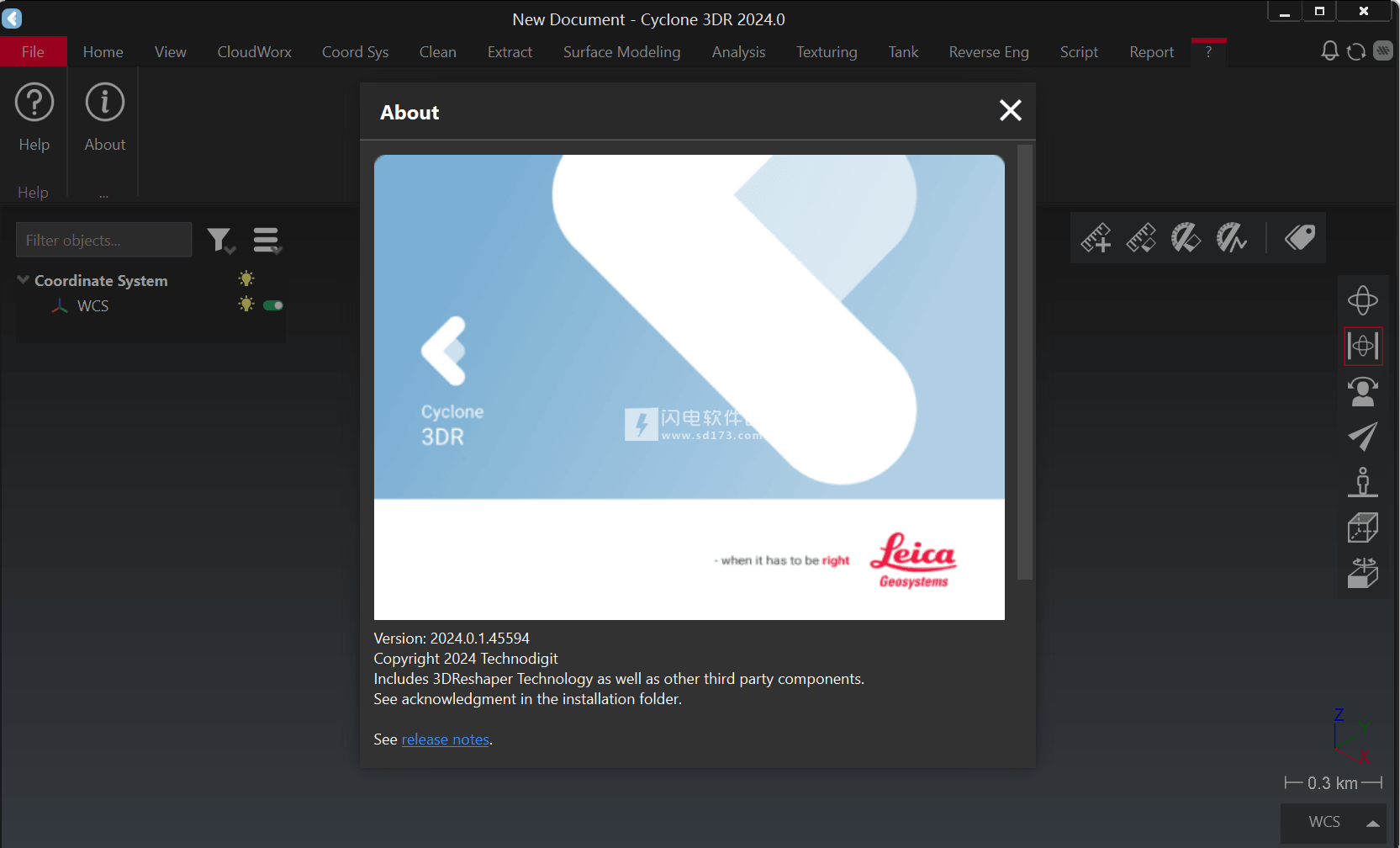Select the question mark ribbon tab
This screenshot has height=848, width=1400.
pyautogui.click(x=1209, y=52)
